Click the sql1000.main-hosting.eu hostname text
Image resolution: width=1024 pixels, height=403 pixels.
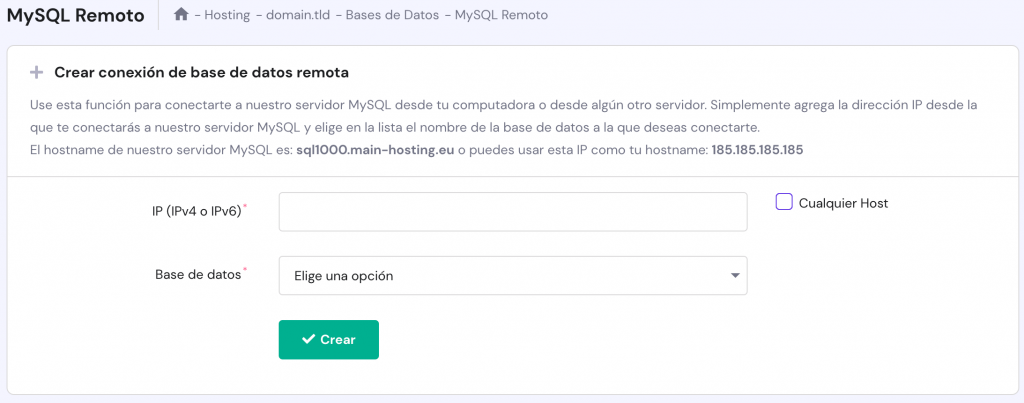pyautogui.click(x=375, y=150)
